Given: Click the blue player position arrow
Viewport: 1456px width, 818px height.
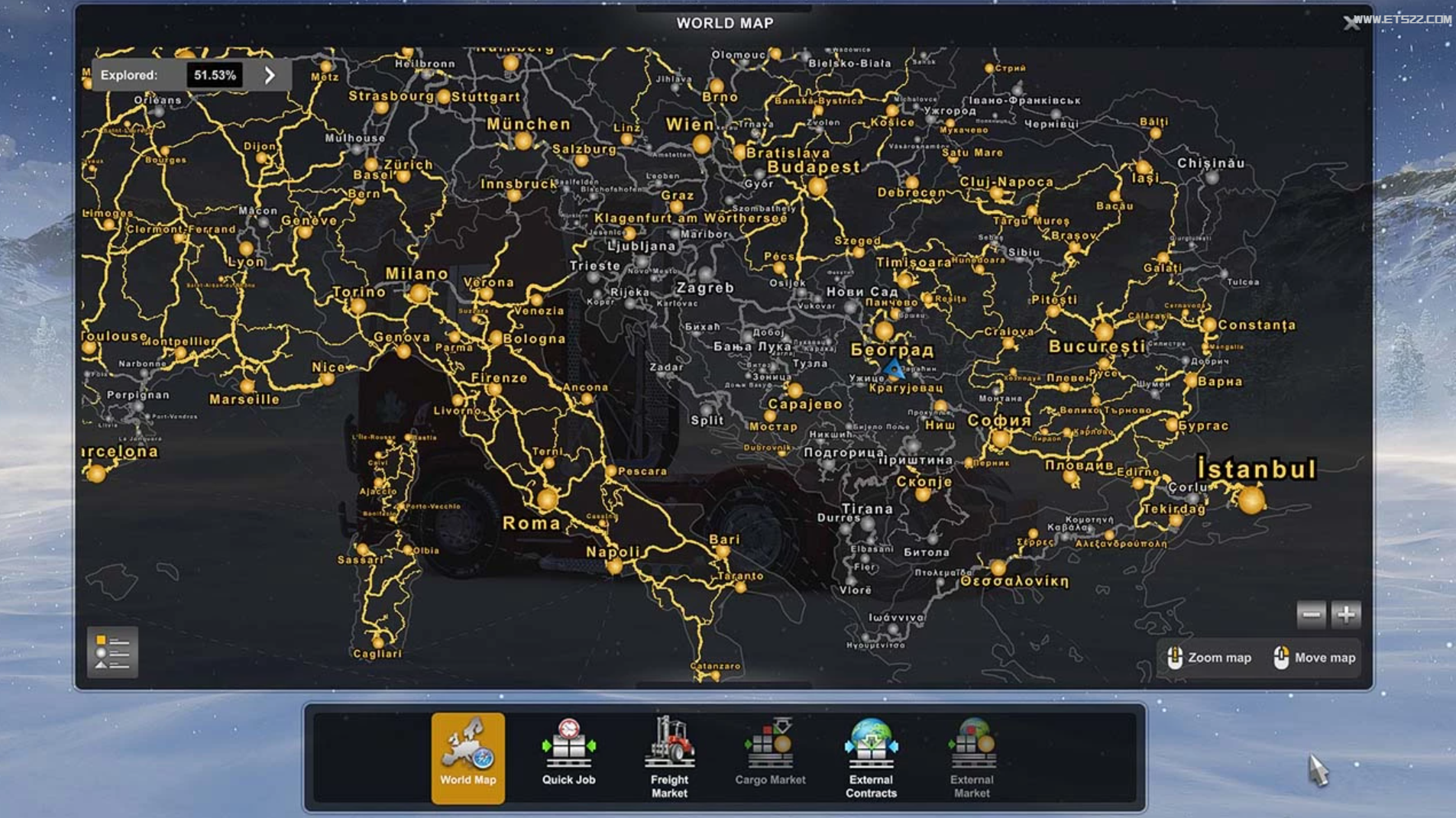Looking at the screenshot, I should tap(893, 370).
